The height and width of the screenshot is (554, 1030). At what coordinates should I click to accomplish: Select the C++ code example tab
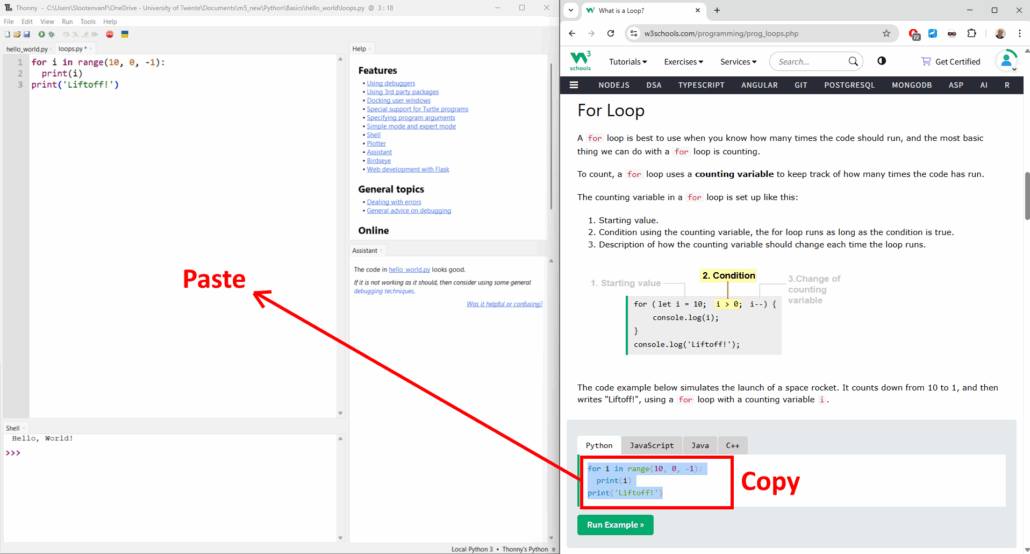(x=732, y=446)
